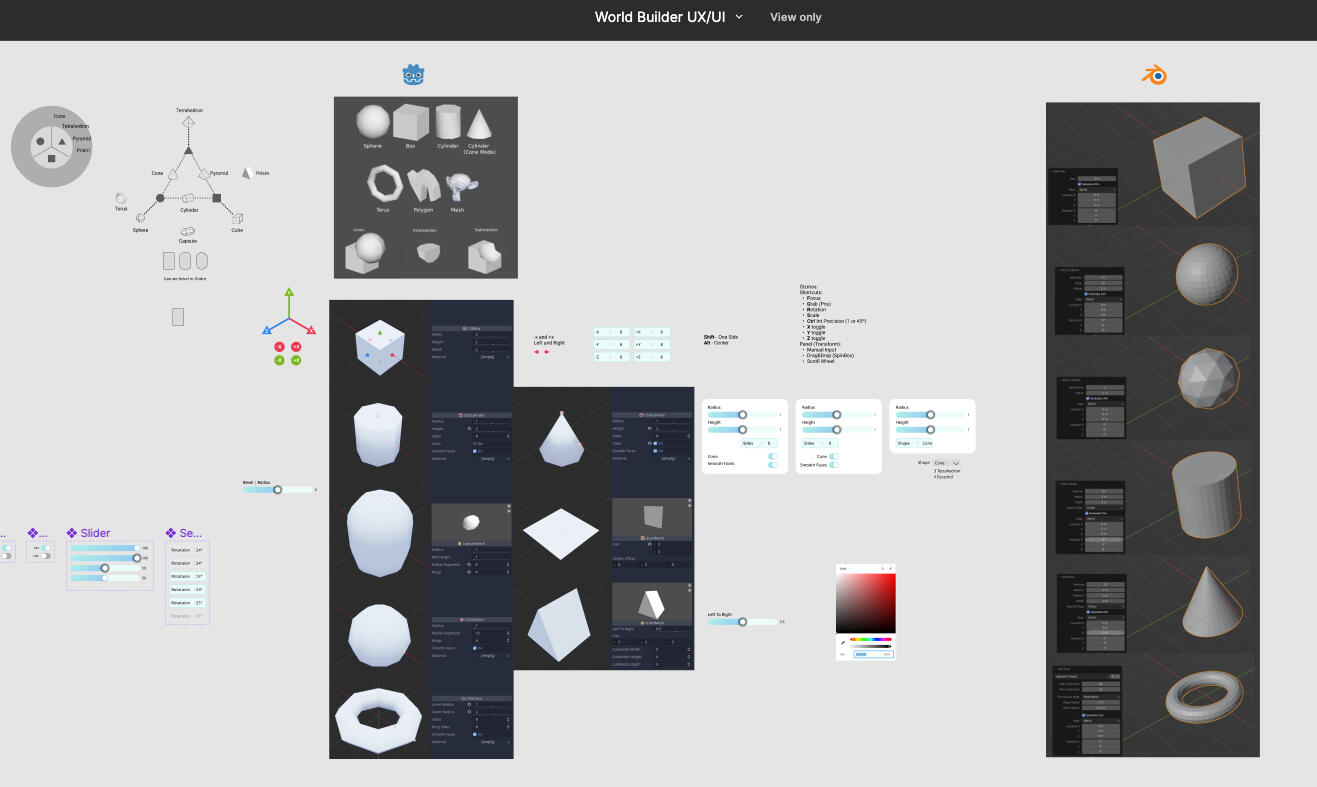Click the rainbow hue bar in color picker
This screenshot has height=787, width=1317.
870,639
